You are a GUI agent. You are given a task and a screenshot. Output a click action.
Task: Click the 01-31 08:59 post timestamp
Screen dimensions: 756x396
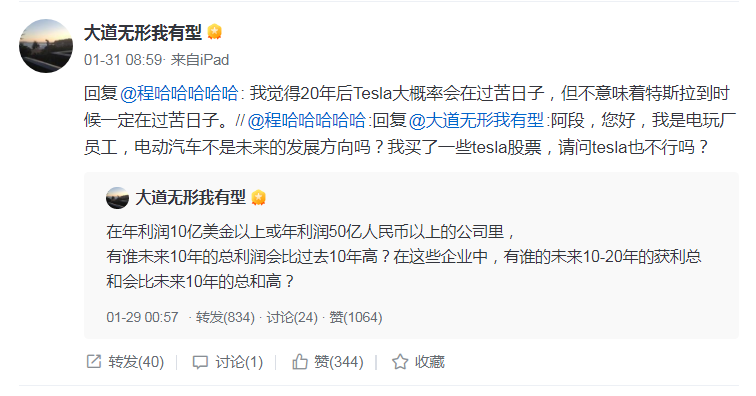[122, 60]
